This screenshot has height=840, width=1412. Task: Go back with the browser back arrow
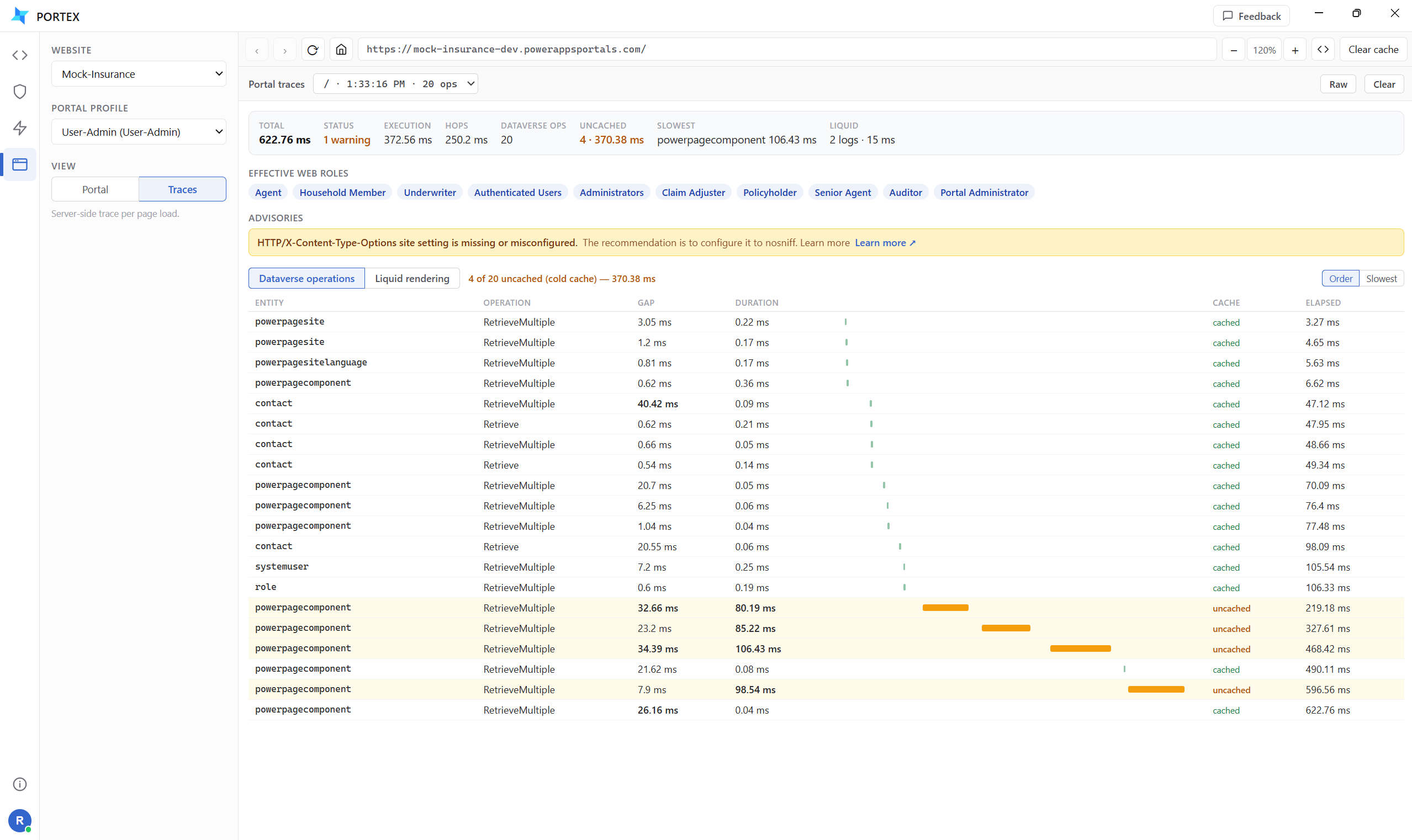tap(257, 50)
